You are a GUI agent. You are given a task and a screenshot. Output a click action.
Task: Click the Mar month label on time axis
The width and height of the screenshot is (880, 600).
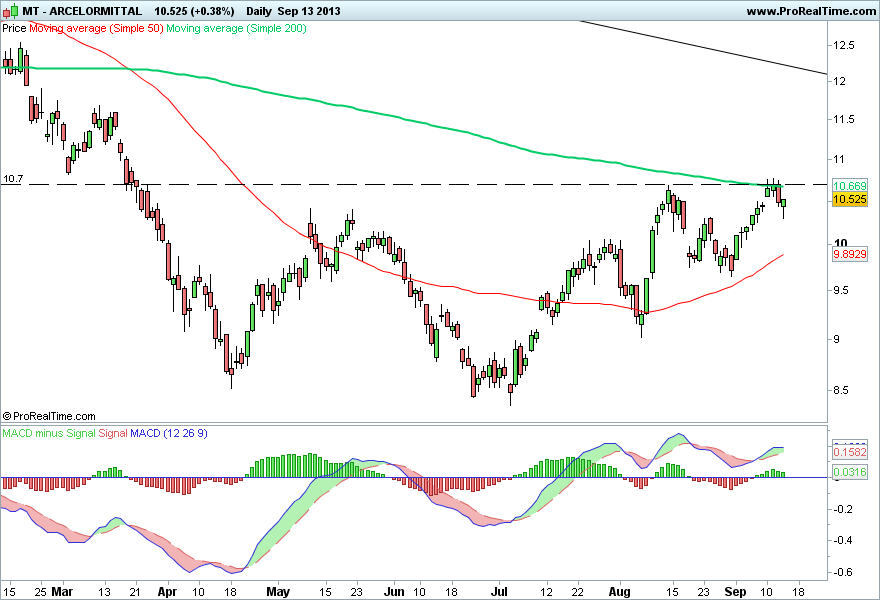(x=62, y=592)
